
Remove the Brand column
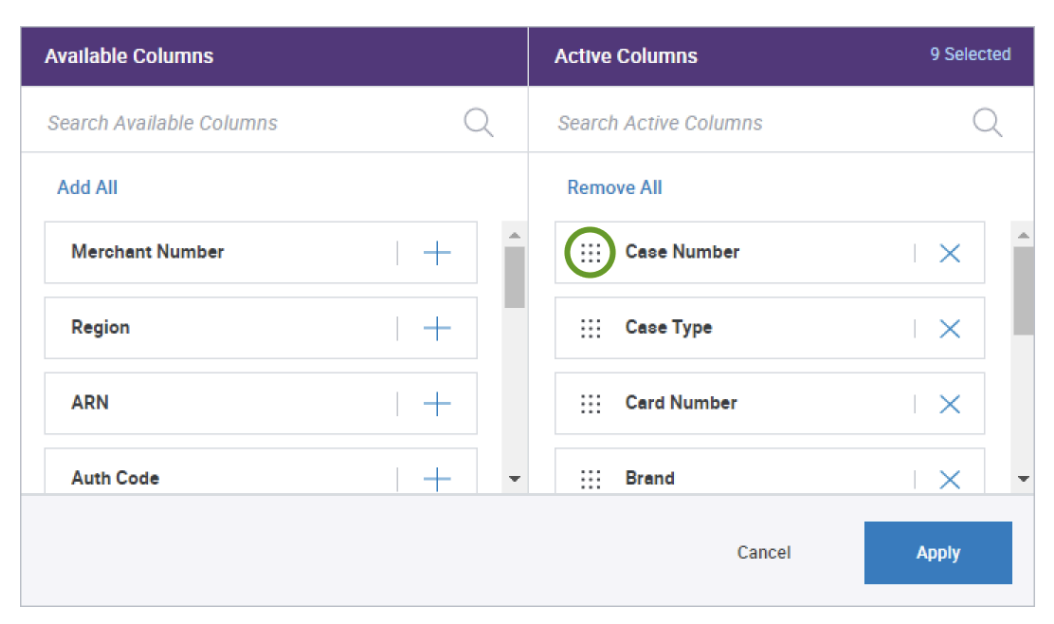[949, 479]
